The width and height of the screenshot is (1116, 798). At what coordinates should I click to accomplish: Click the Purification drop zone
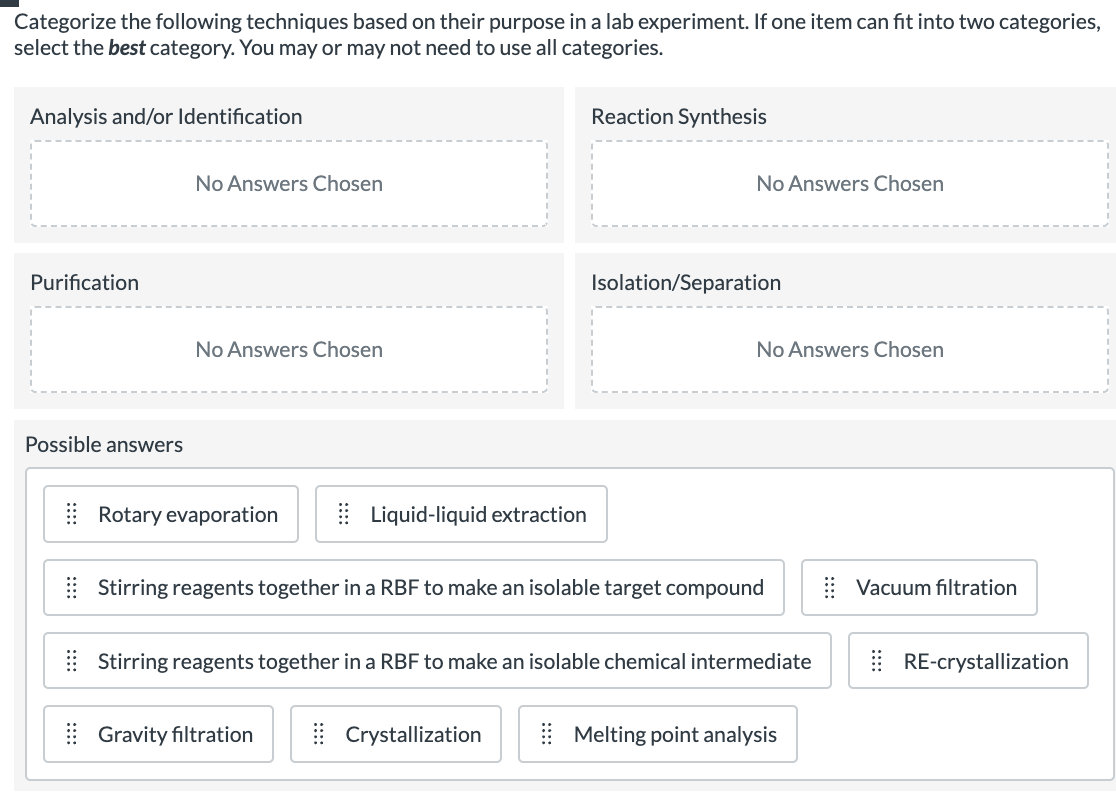coord(289,350)
